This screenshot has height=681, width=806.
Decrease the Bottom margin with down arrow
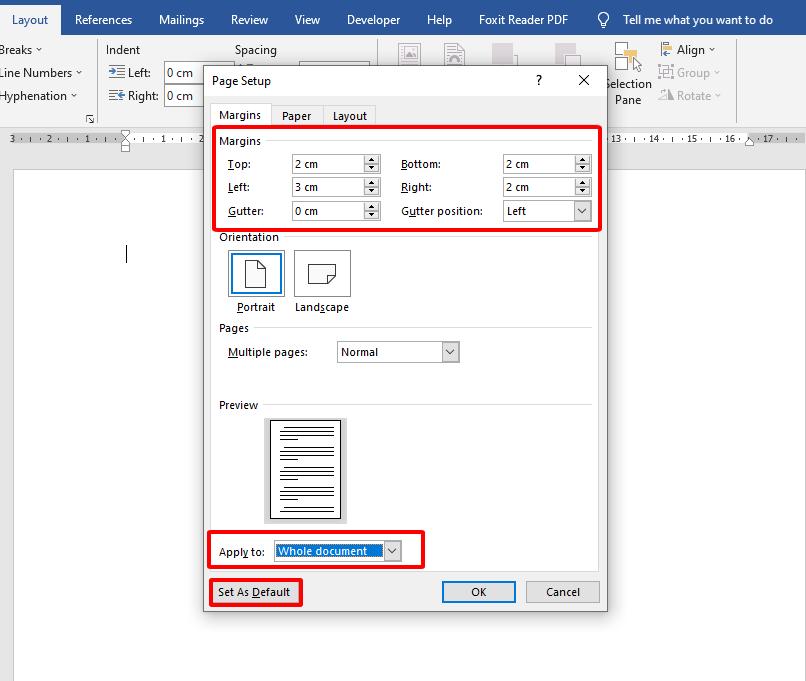point(583,168)
